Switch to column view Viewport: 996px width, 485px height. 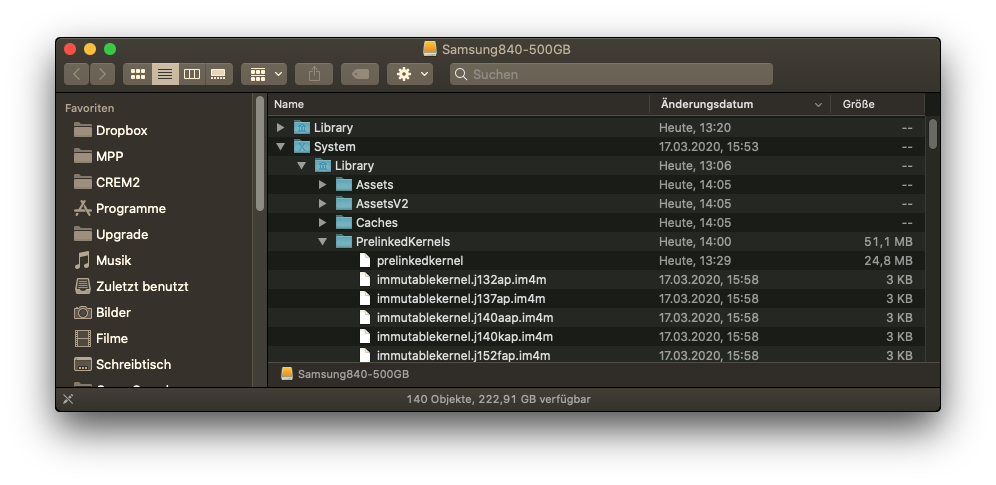(x=192, y=74)
